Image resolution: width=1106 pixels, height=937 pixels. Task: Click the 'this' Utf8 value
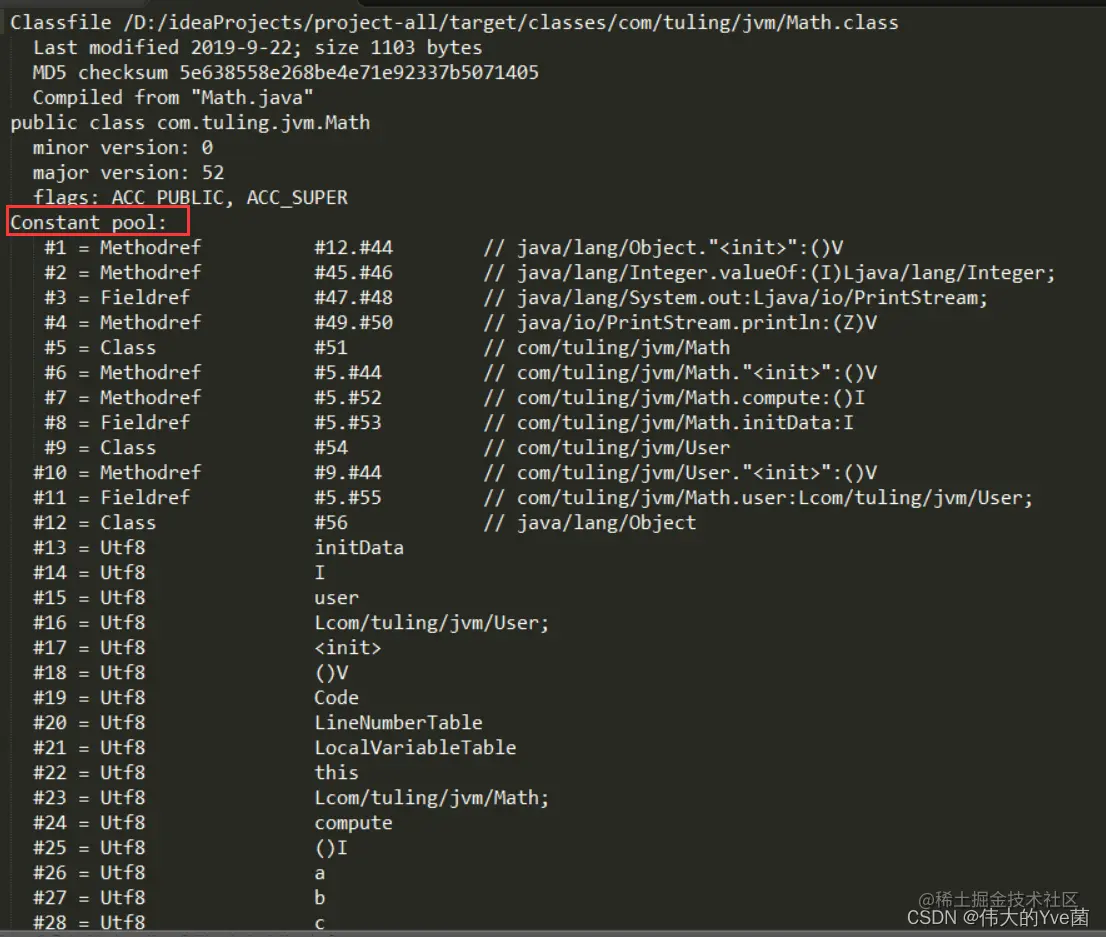point(336,773)
